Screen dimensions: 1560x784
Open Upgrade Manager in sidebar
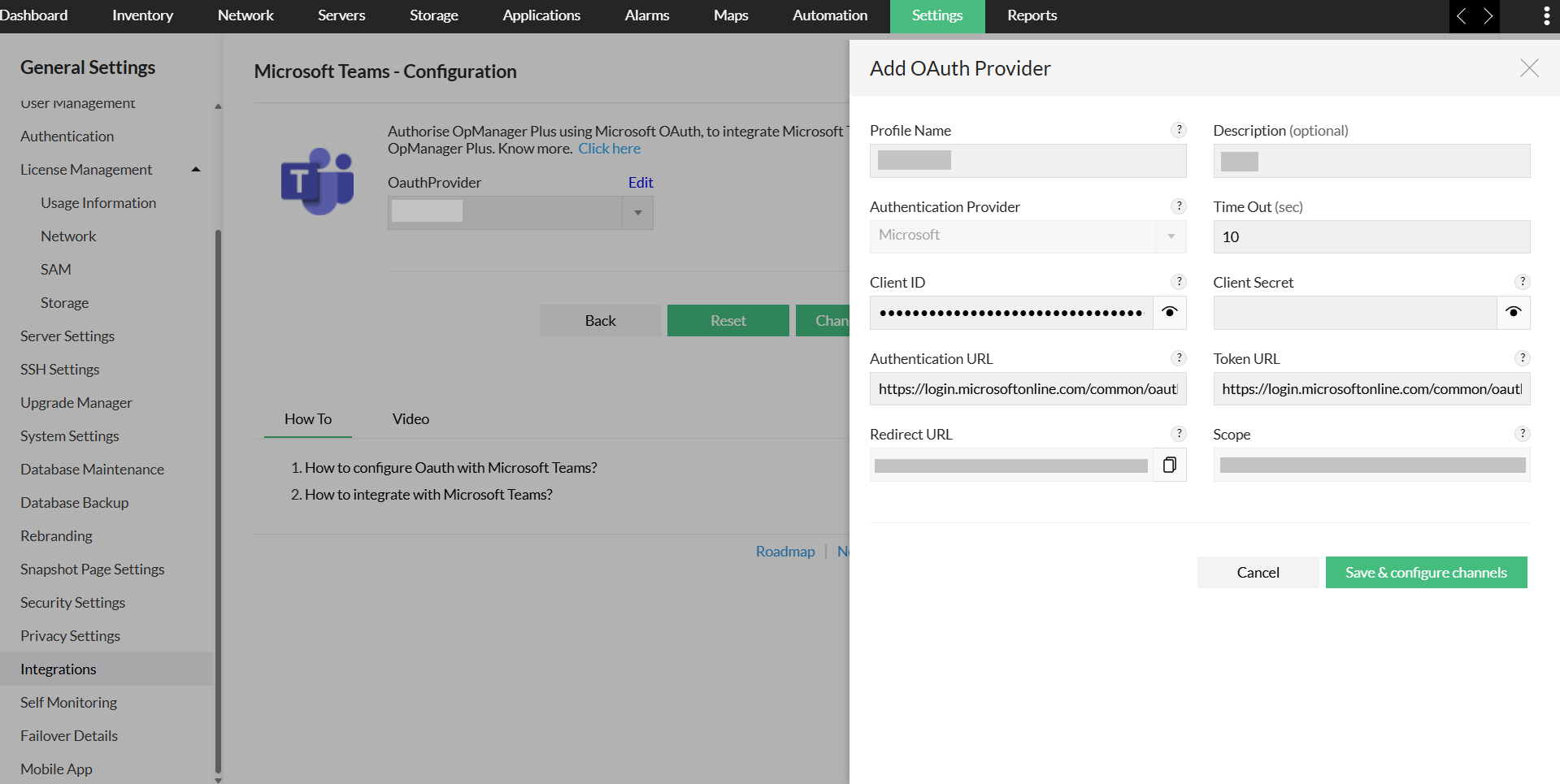click(x=76, y=403)
